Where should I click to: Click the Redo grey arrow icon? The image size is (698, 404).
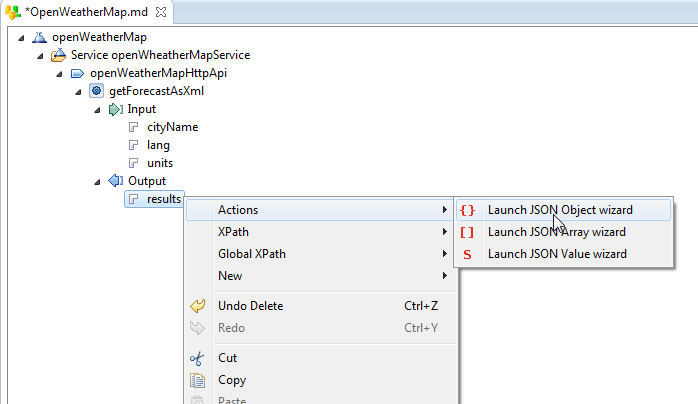(x=198, y=328)
